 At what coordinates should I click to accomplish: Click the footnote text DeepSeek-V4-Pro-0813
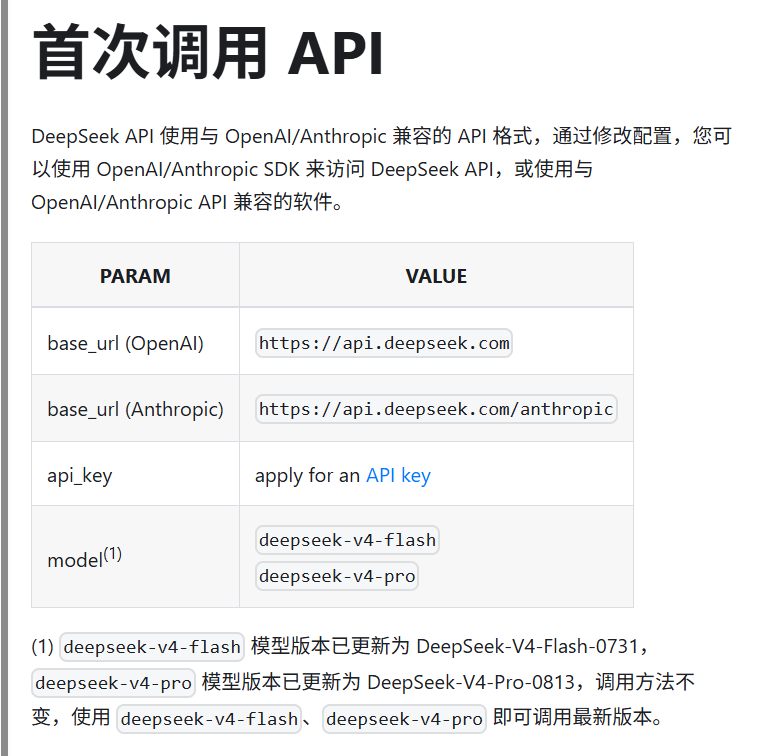(x=471, y=682)
